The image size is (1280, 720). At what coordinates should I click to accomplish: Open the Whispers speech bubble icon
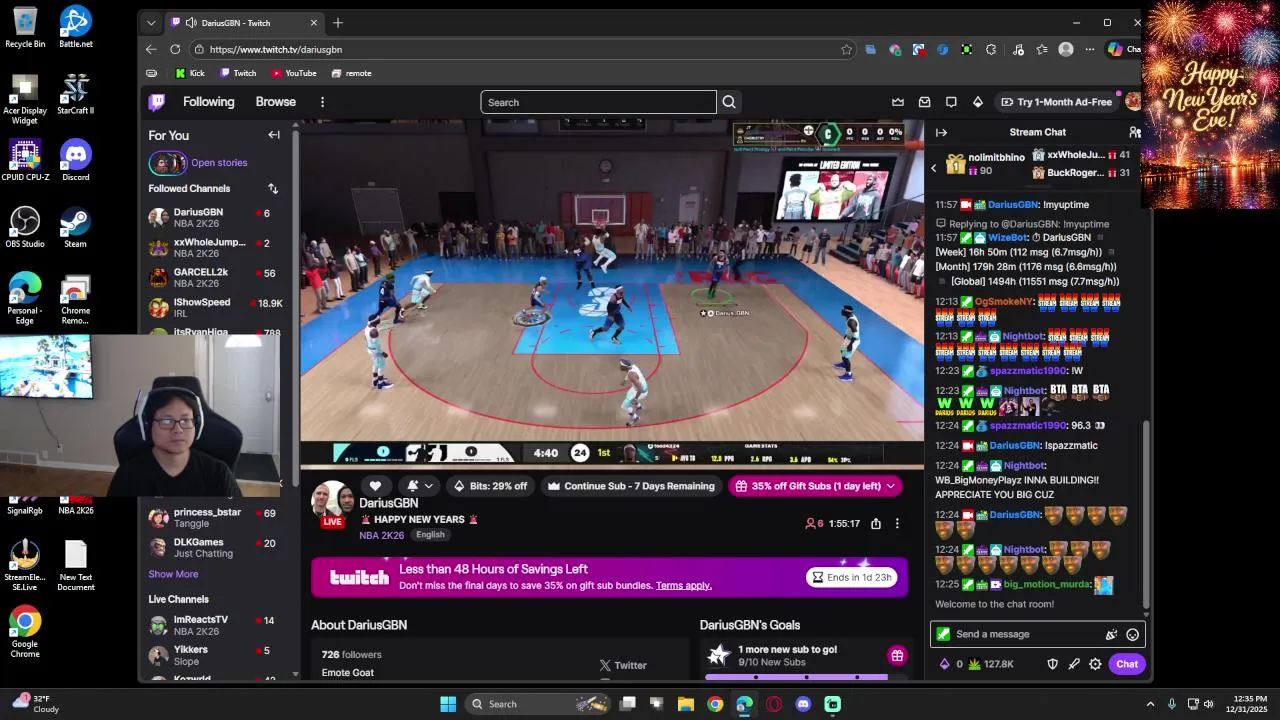951,102
